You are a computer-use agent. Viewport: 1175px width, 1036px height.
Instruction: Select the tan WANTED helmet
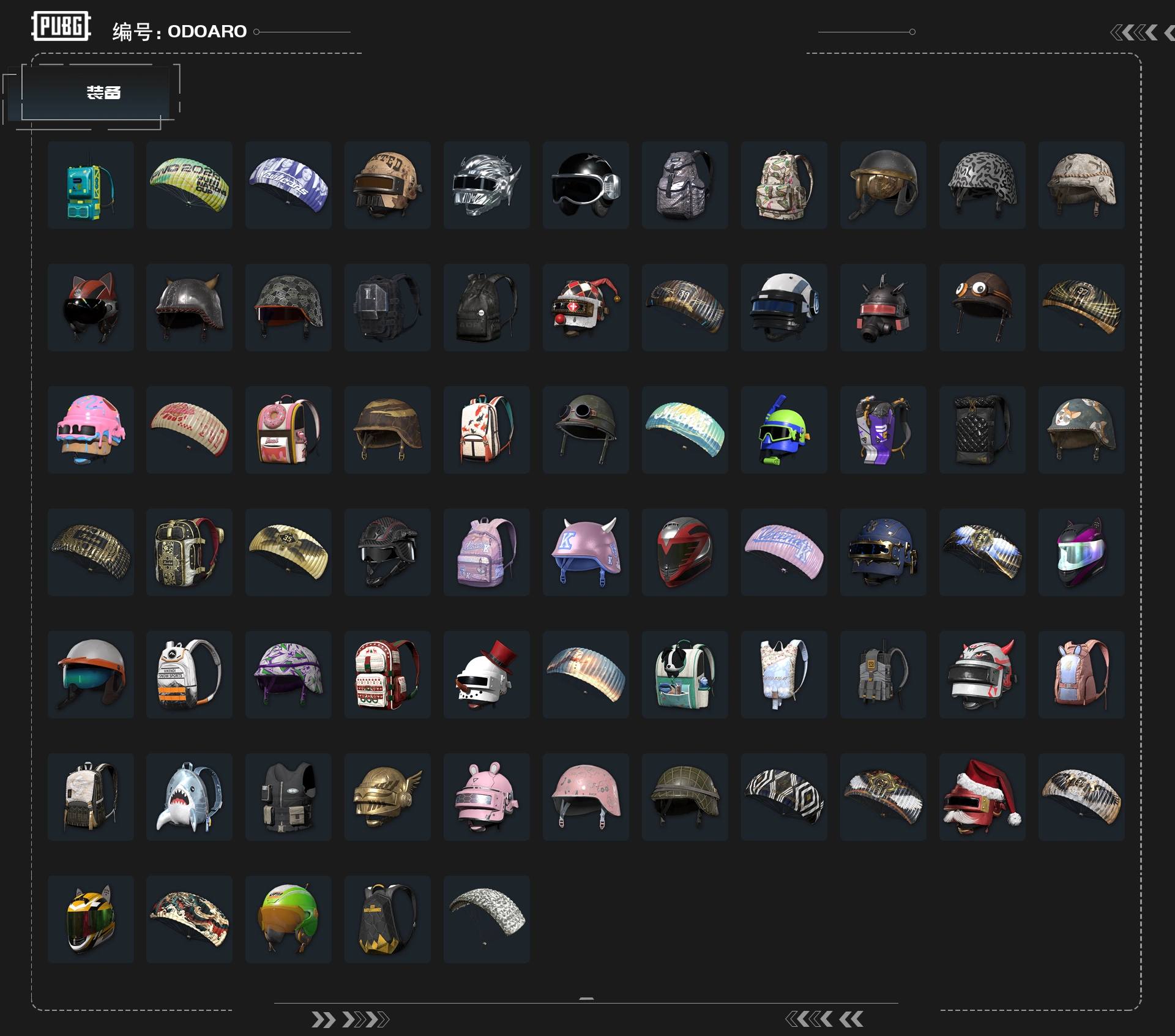pos(388,185)
